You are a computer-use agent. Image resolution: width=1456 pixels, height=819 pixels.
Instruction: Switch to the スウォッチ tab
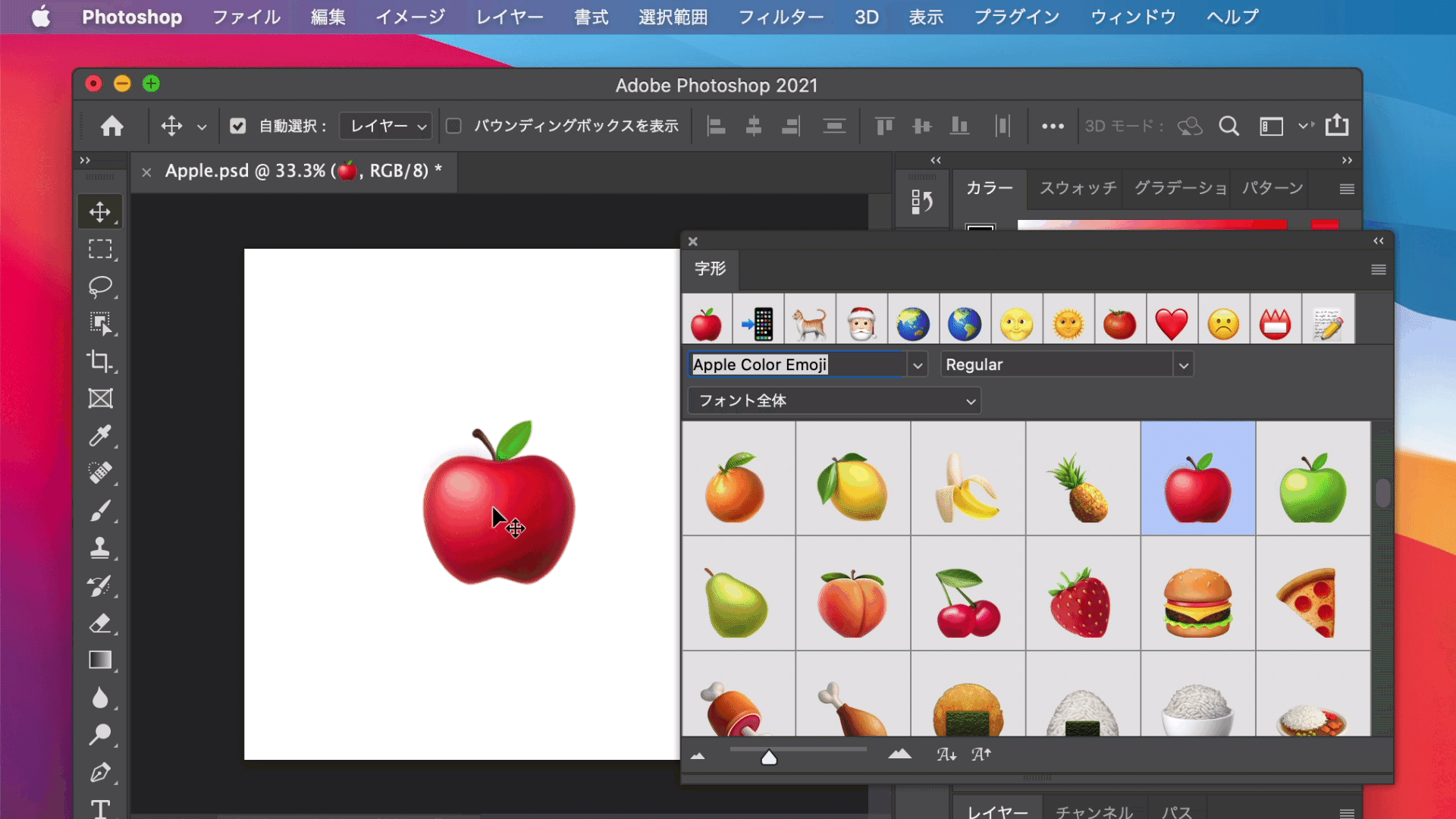(x=1078, y=188)
